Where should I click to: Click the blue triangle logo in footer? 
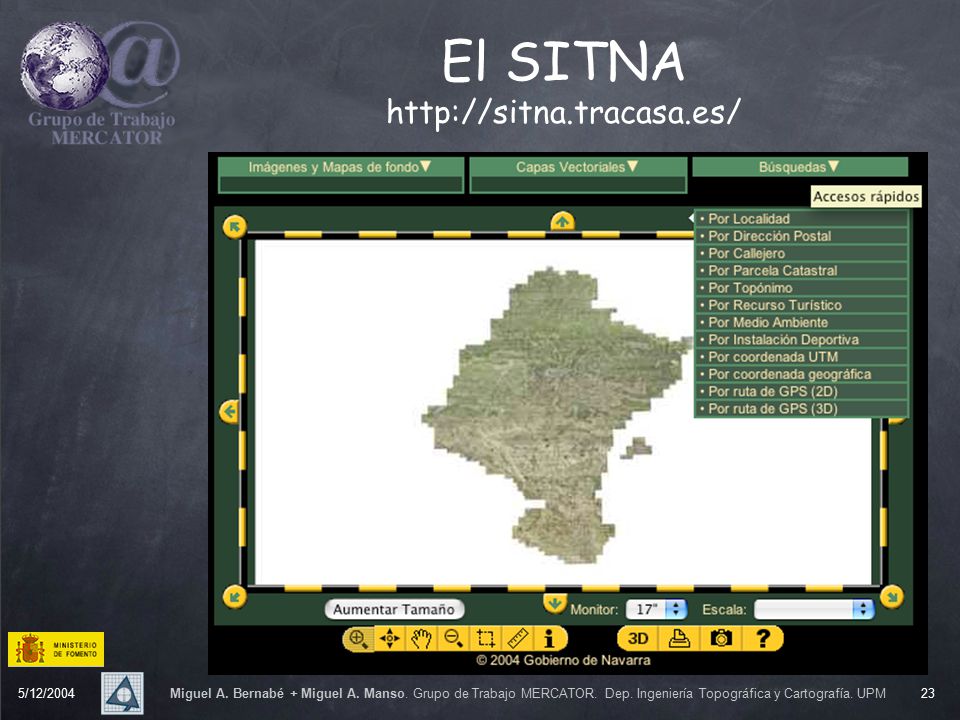122,693
